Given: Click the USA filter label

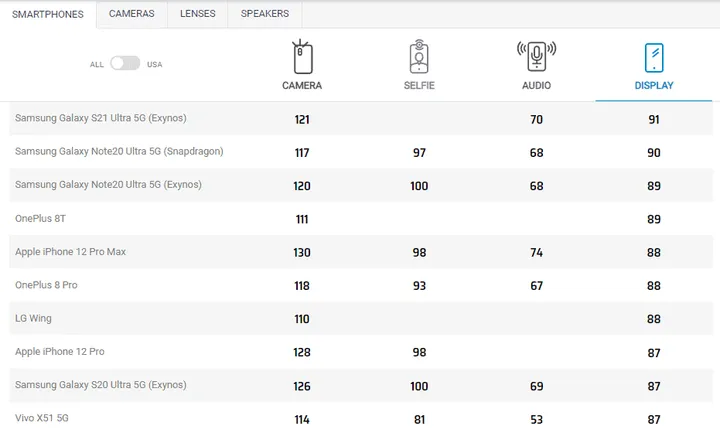Looking at the screenshot, I should 155,64.
